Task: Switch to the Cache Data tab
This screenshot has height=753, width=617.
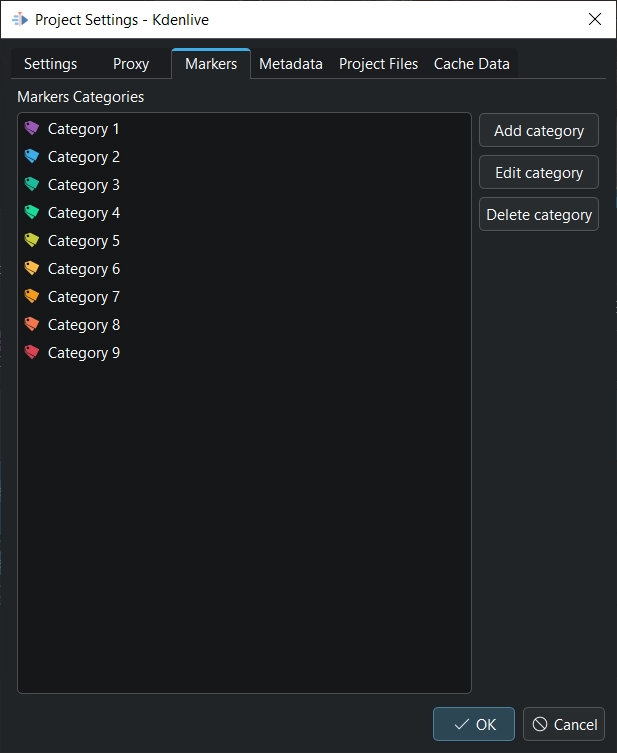Action: [472, 64]
